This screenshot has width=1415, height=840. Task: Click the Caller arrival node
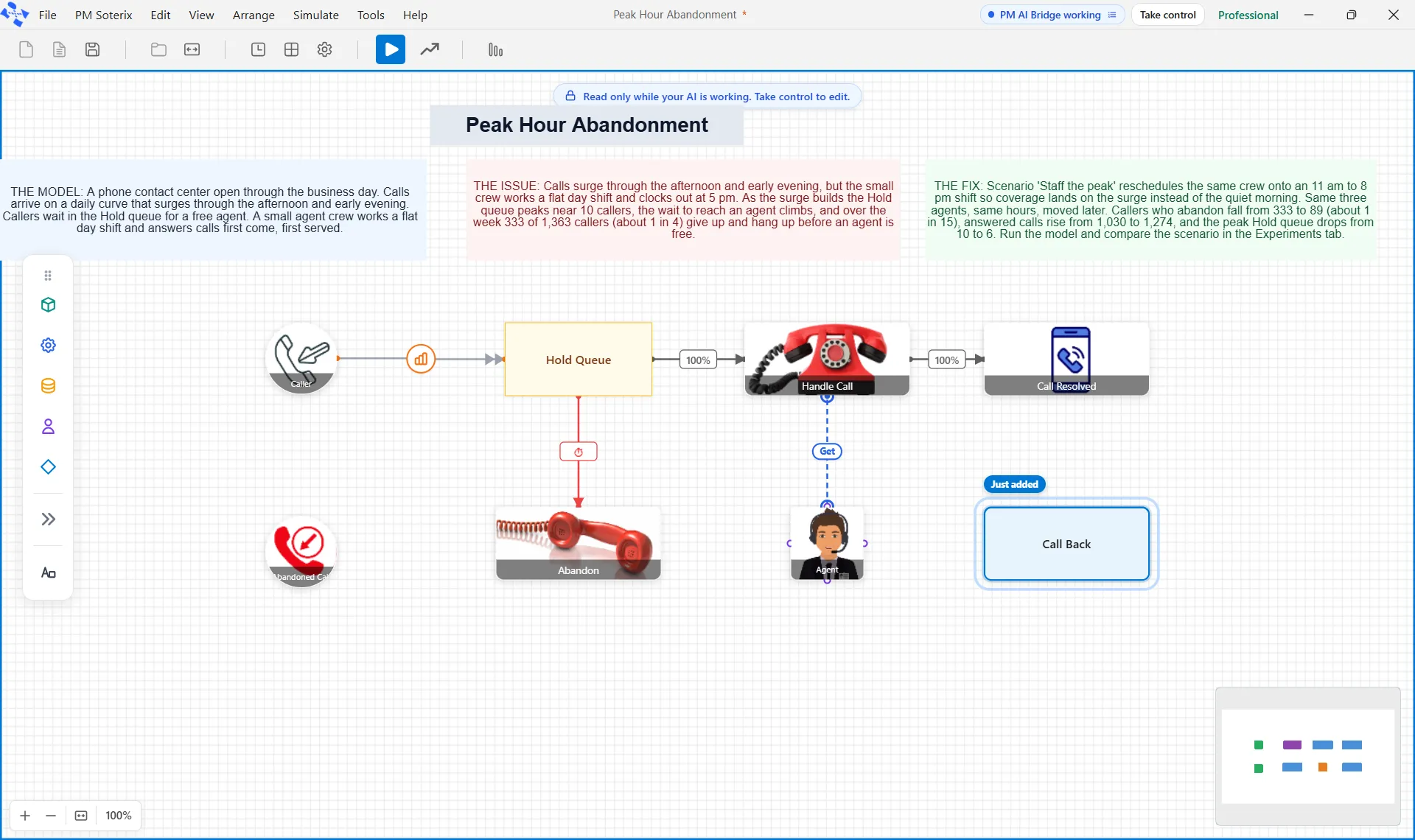pyautogui.click(x=301, y=358)
